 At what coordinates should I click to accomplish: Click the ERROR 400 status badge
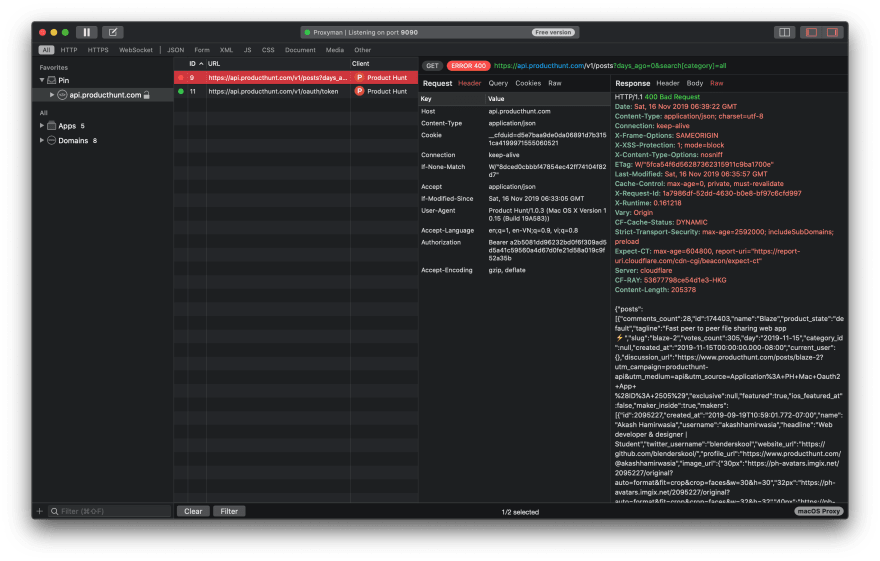(x=469, y=66)
